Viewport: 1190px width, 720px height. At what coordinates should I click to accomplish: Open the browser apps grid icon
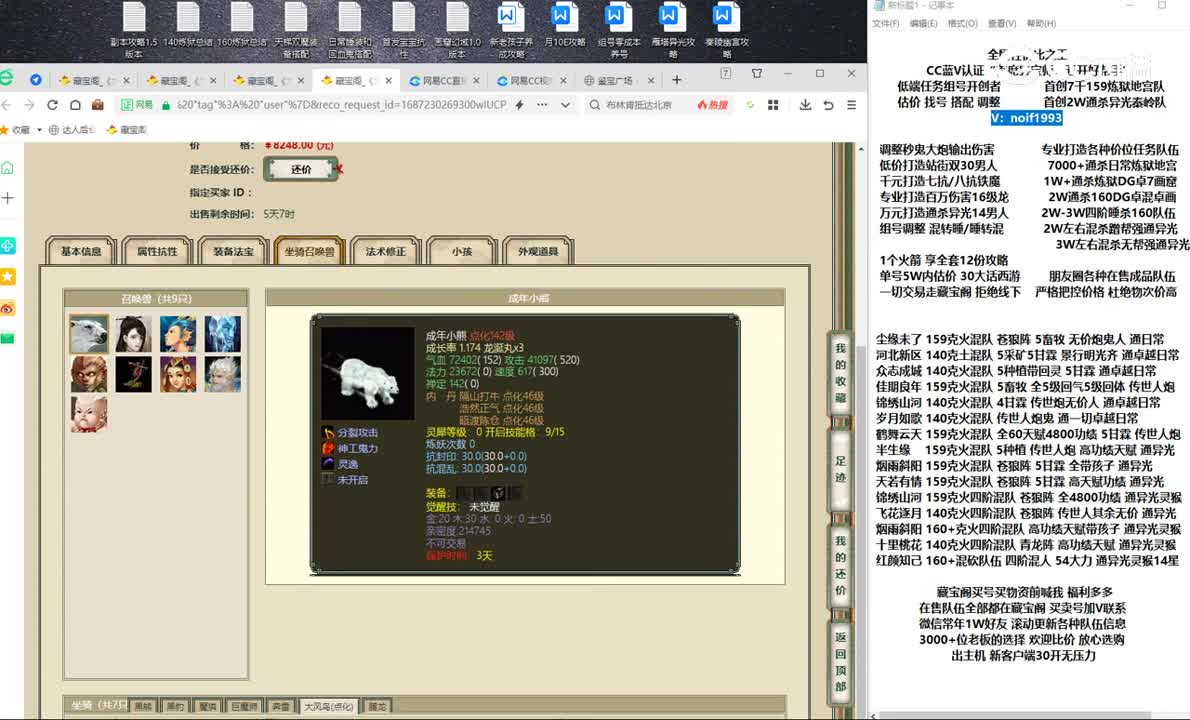click(773, 105)
